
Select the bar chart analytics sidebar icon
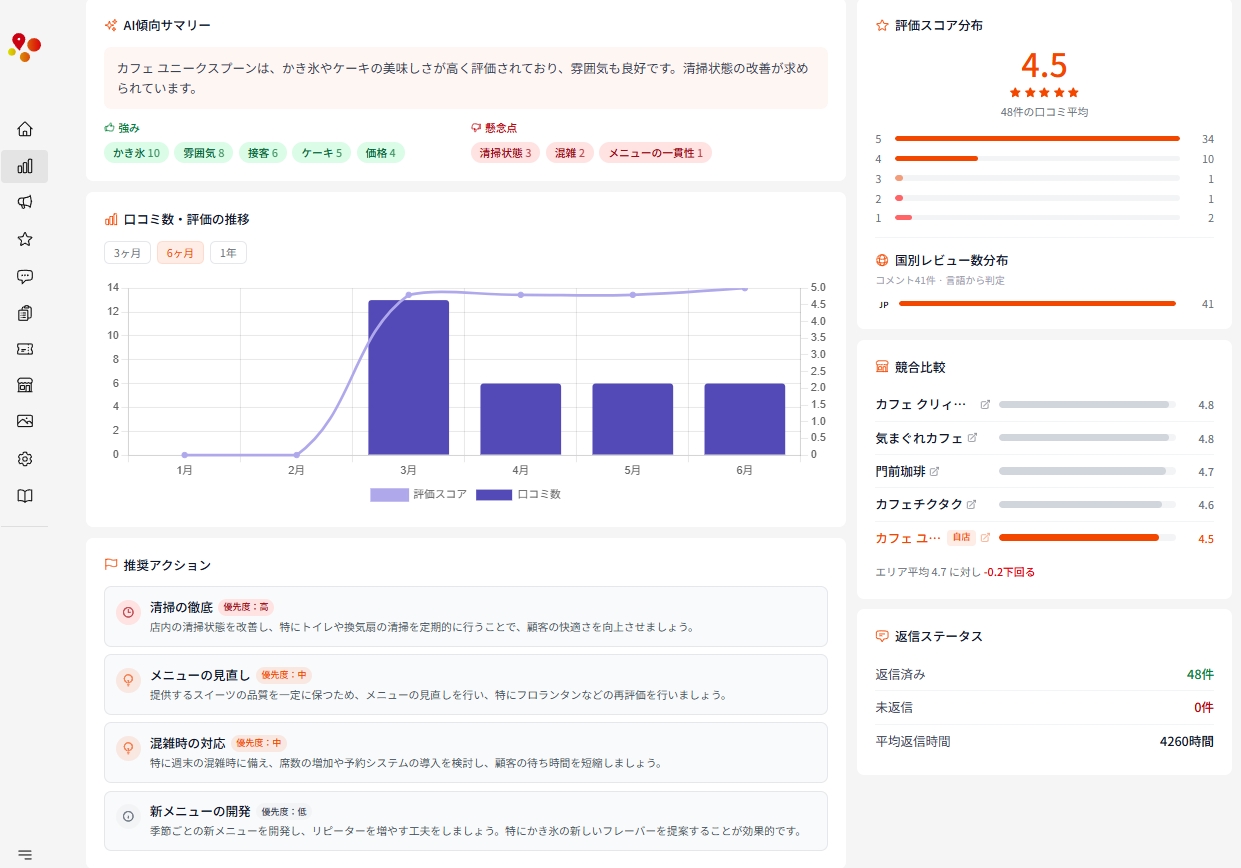click(x=25, y=166)
